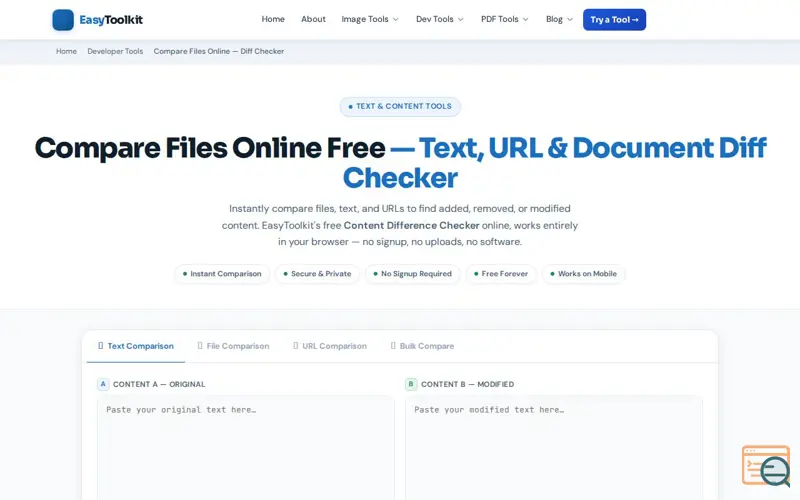800x500 pixels.
Task: Focus the modified text input area
Action: click(x=554, y=448)
